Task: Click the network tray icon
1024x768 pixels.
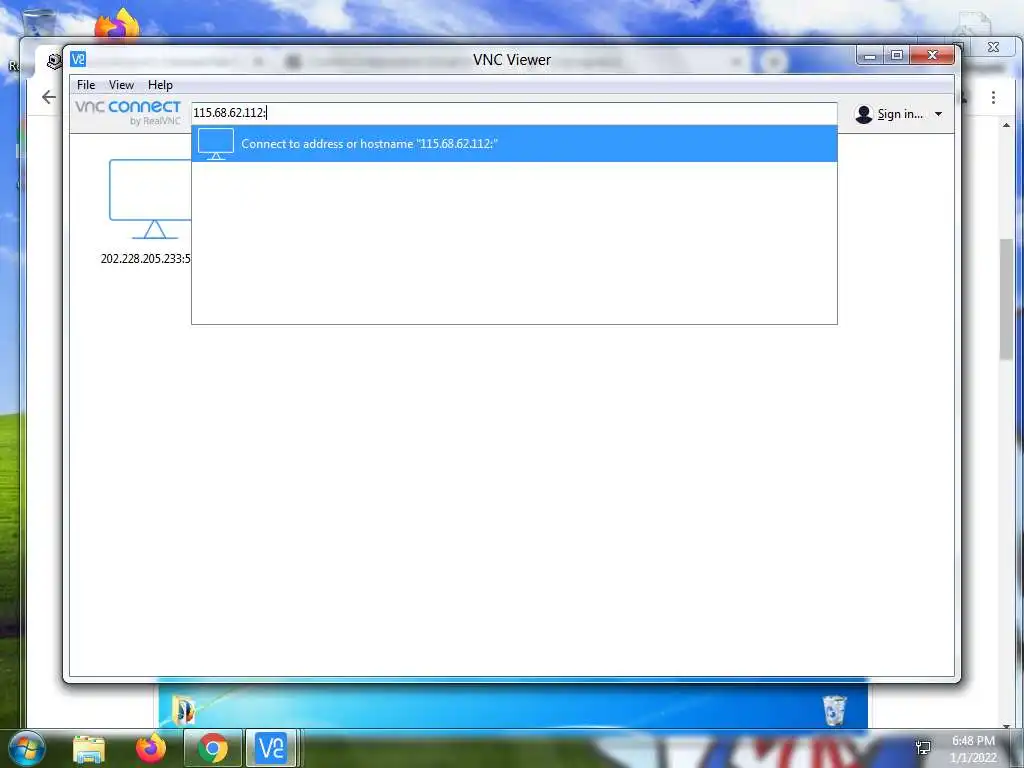Action: coord(923,748)
